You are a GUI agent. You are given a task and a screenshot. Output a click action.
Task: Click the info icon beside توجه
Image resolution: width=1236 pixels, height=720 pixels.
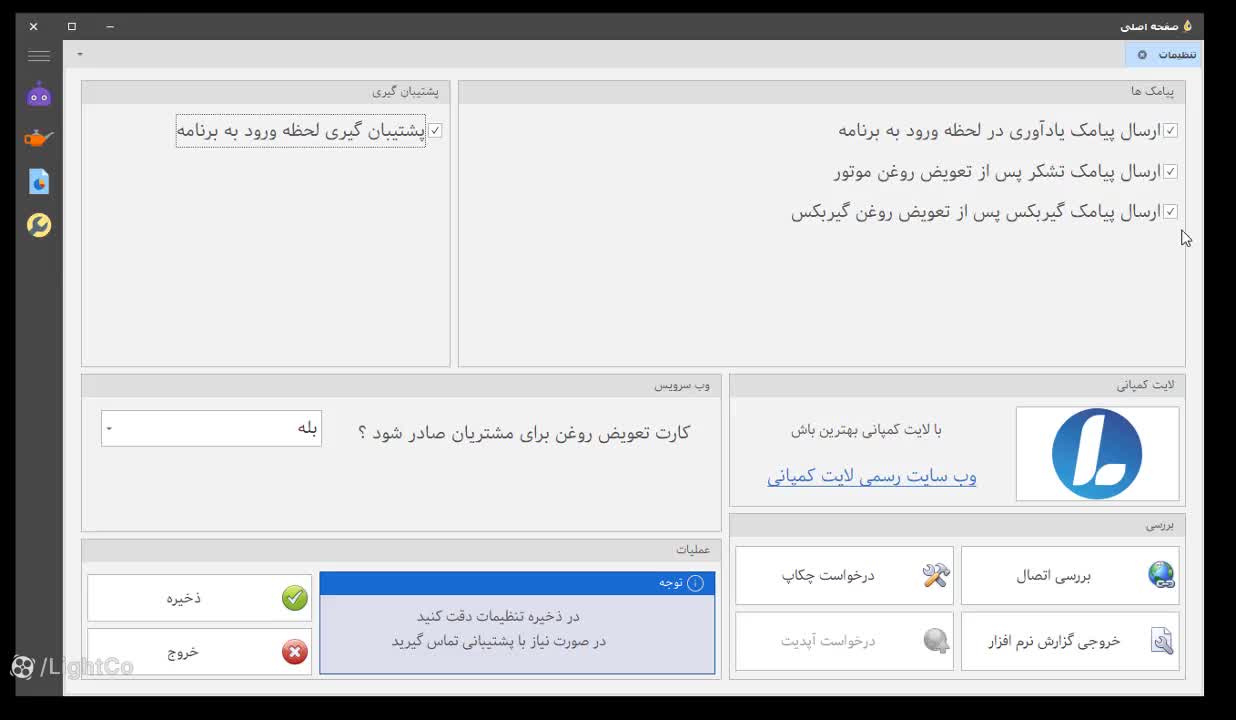(x=696, y=583)
